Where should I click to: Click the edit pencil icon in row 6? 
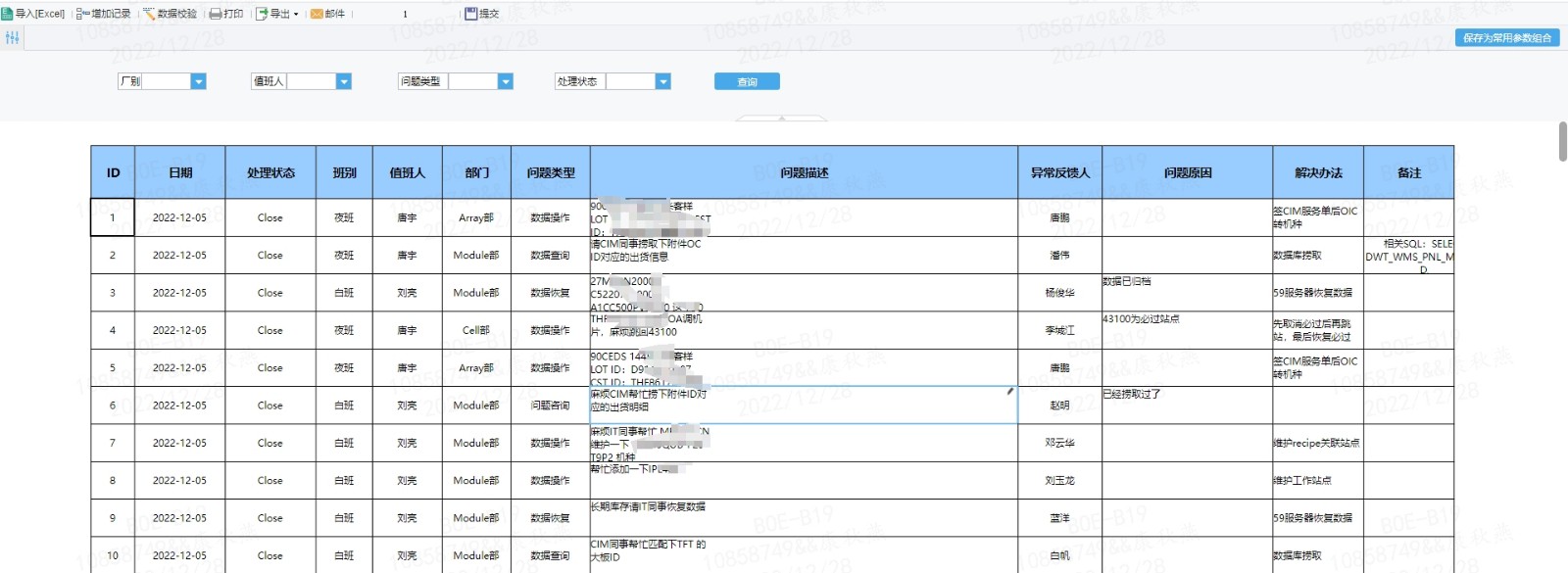point(1009,392)
